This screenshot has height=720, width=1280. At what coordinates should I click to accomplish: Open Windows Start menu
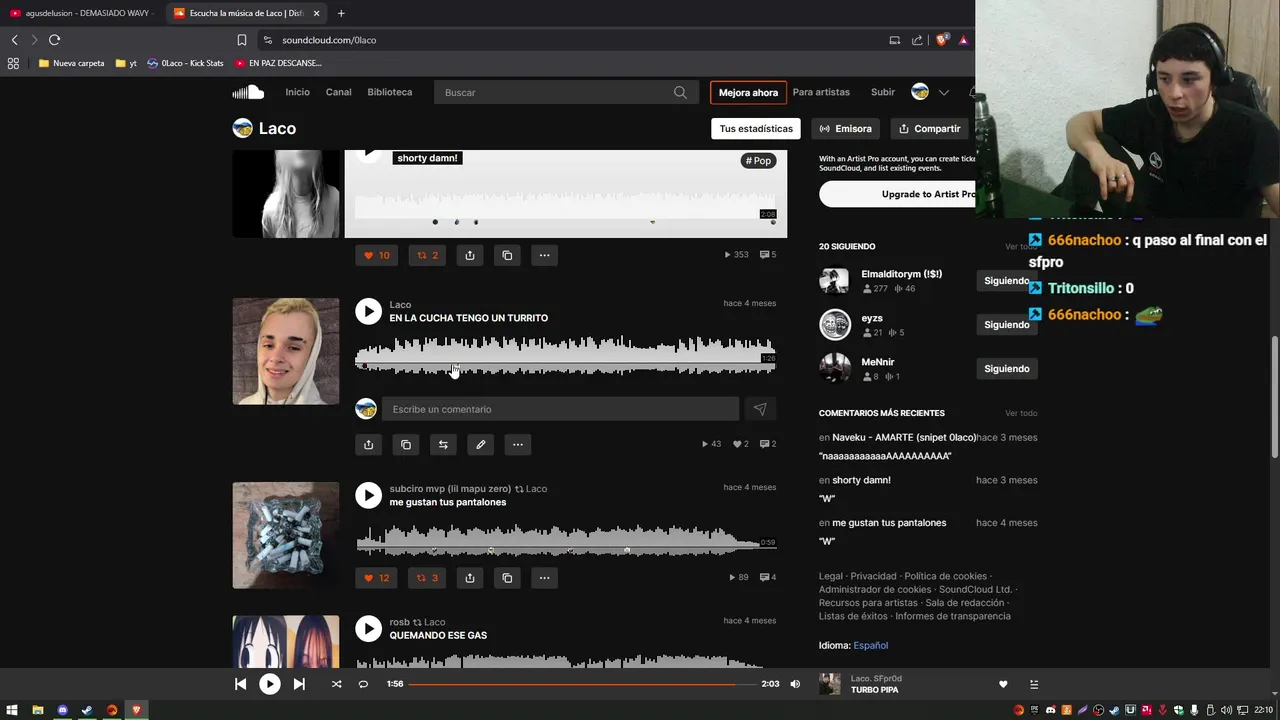point(12,710)
